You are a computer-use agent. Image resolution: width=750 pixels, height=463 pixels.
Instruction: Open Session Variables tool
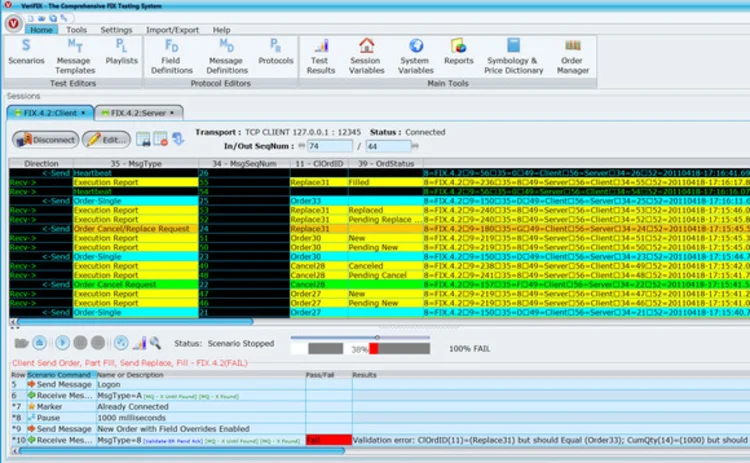[x=366, y=56]
